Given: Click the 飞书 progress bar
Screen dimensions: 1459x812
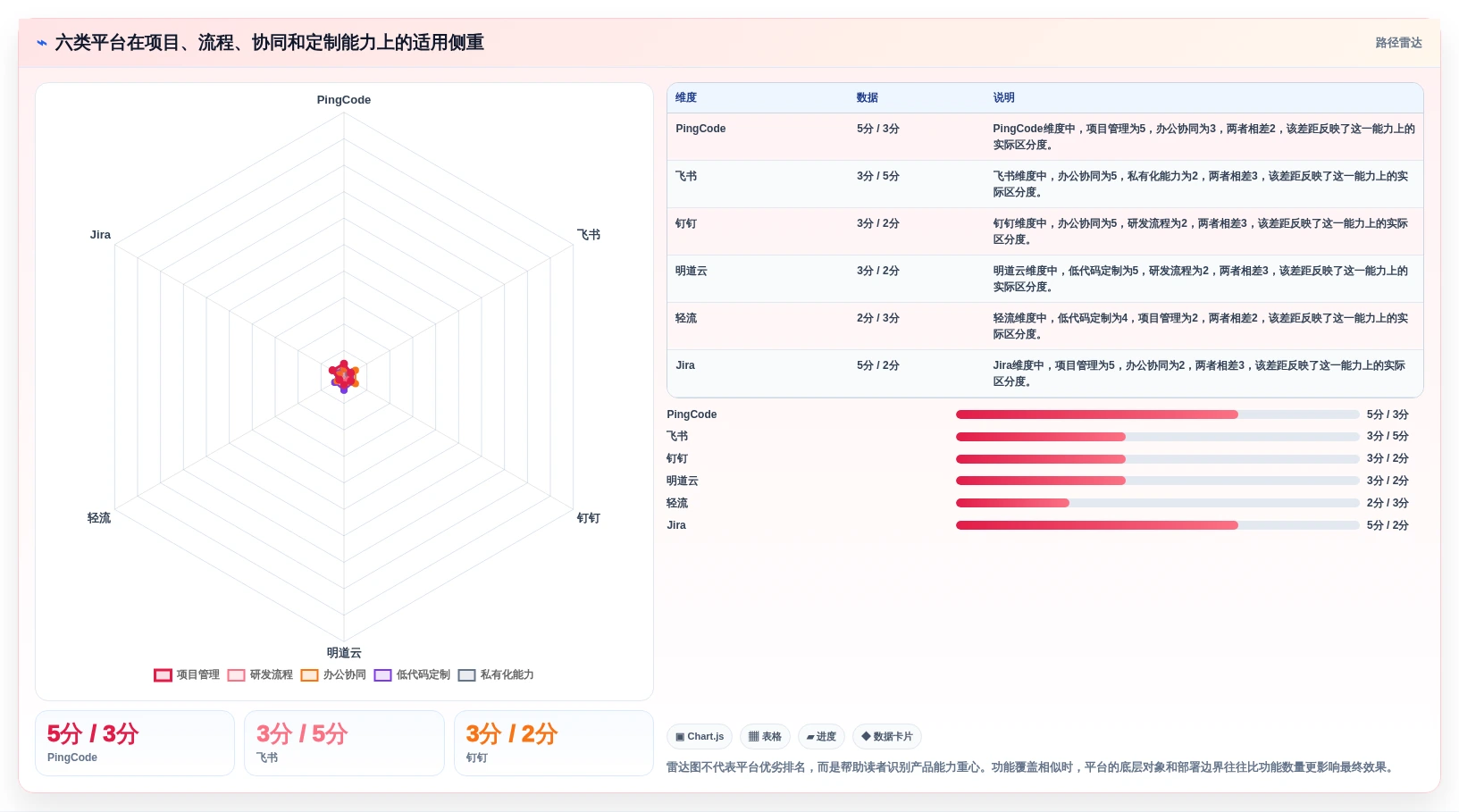Looking at the screenshot, I should point(1157,437).
